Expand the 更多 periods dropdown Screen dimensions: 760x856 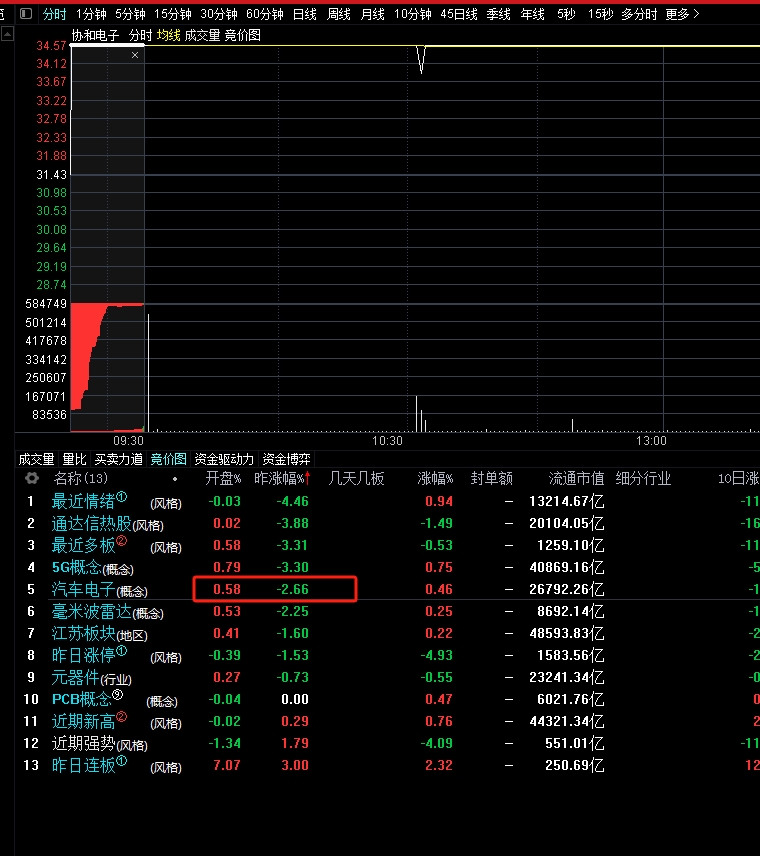click(x=682, y=14)
